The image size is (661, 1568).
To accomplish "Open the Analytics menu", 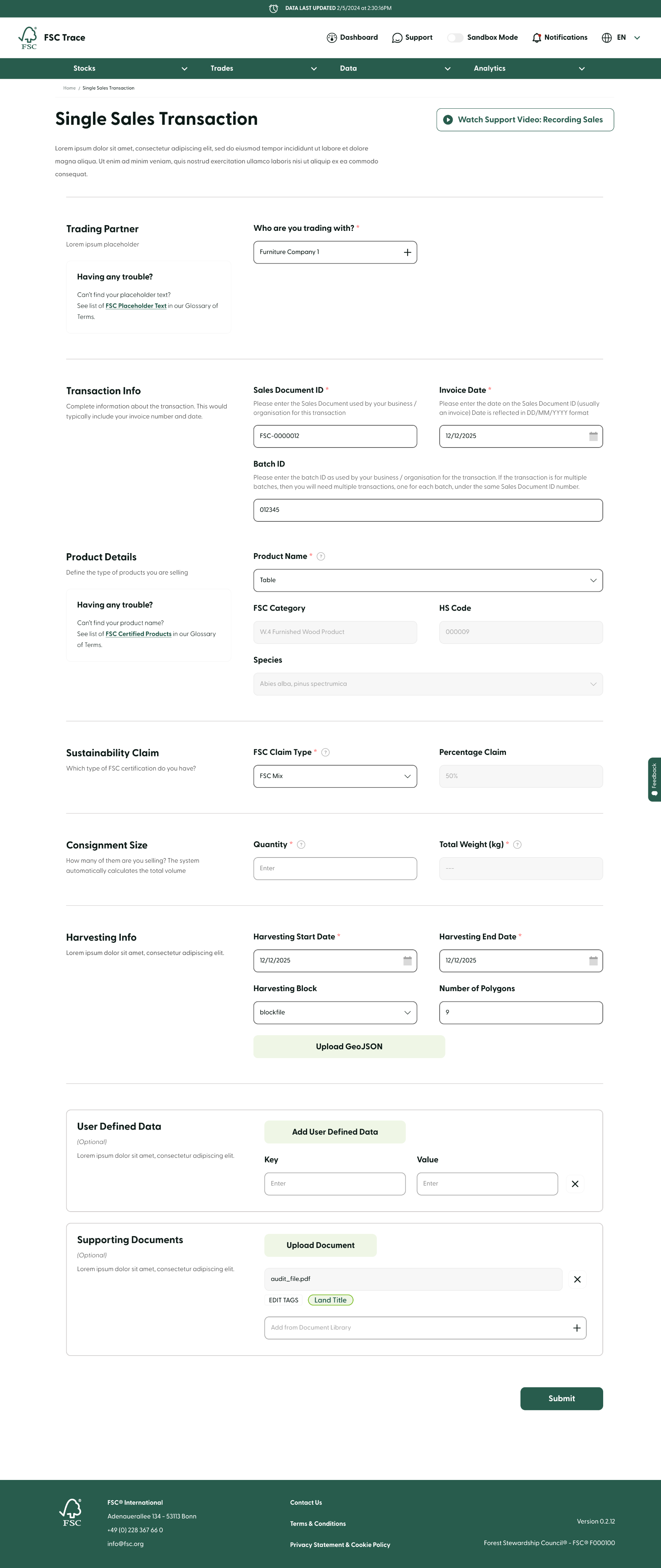I will [x=529, y=69].
